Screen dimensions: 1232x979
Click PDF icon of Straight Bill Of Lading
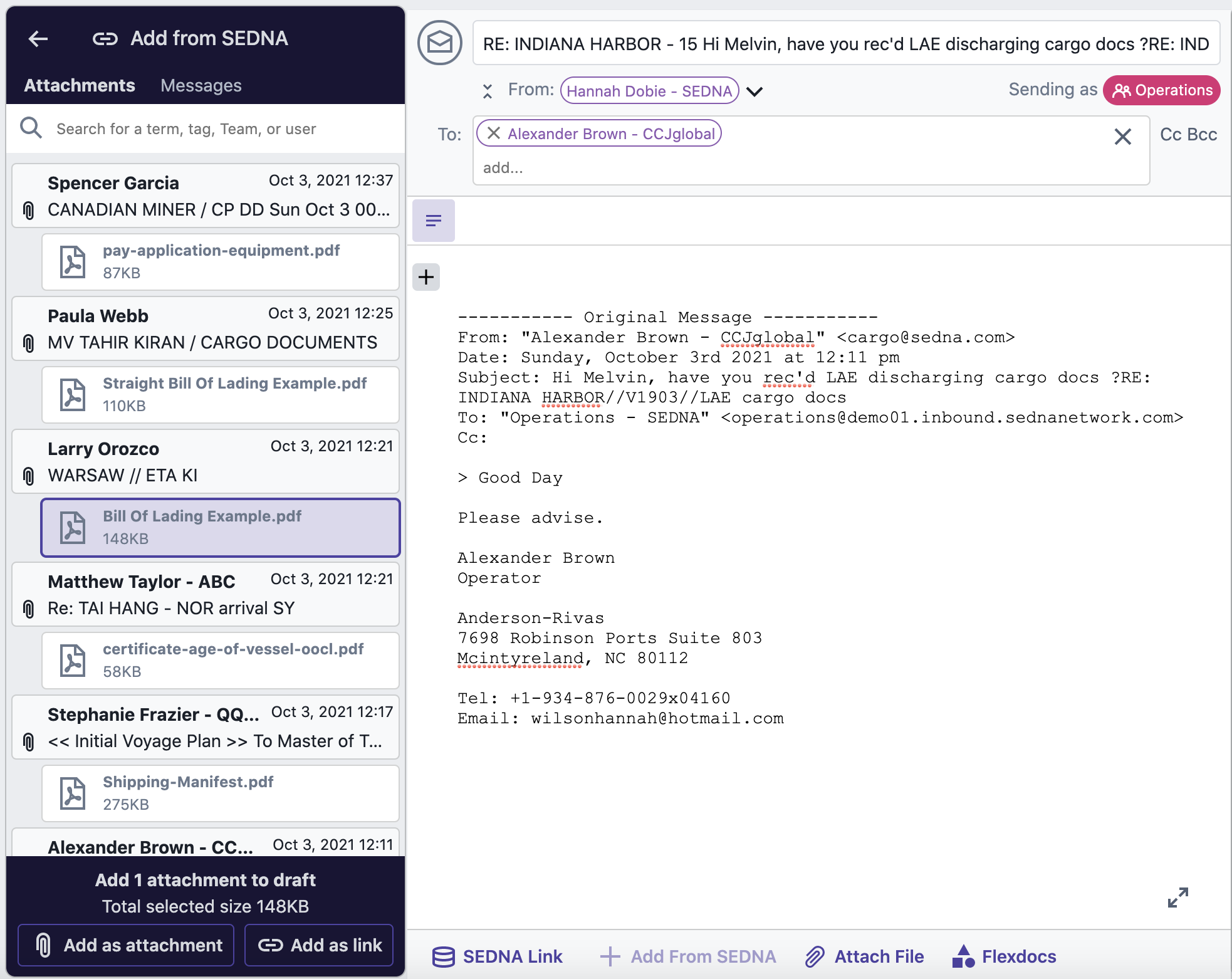point(73,395)
